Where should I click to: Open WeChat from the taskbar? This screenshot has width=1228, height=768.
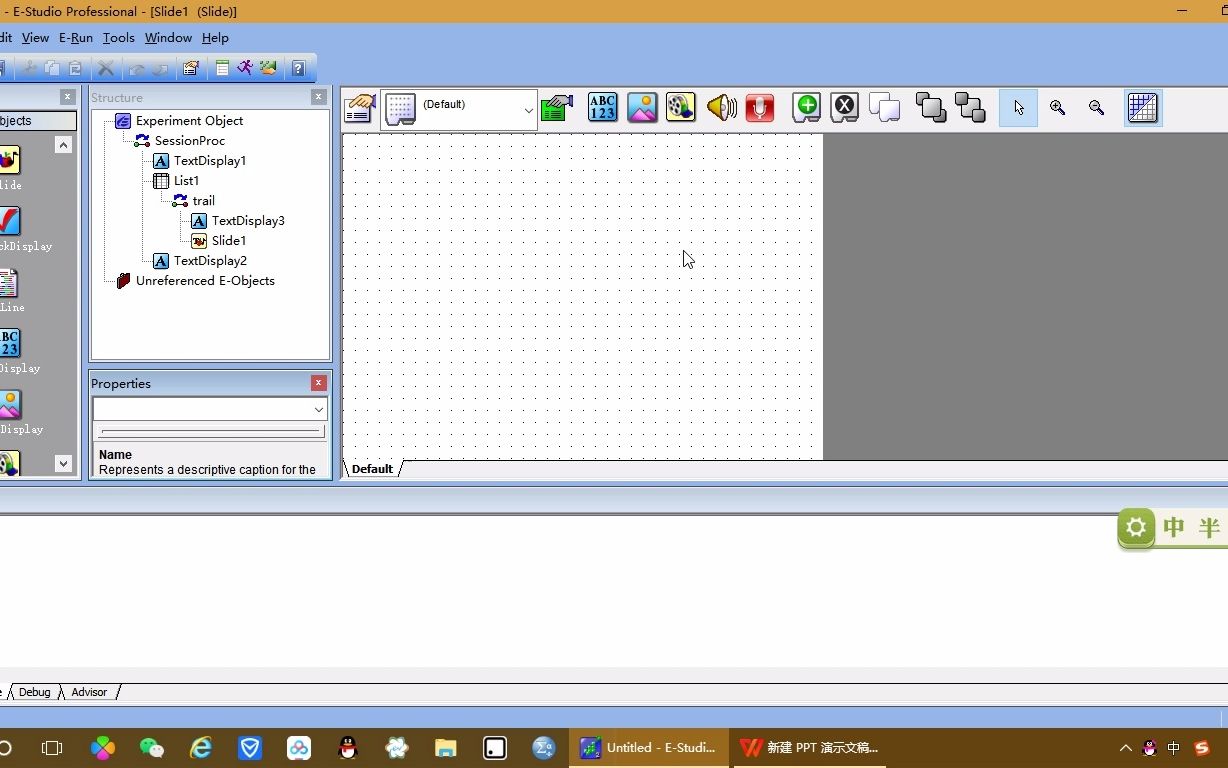click(x=152, y=748)
